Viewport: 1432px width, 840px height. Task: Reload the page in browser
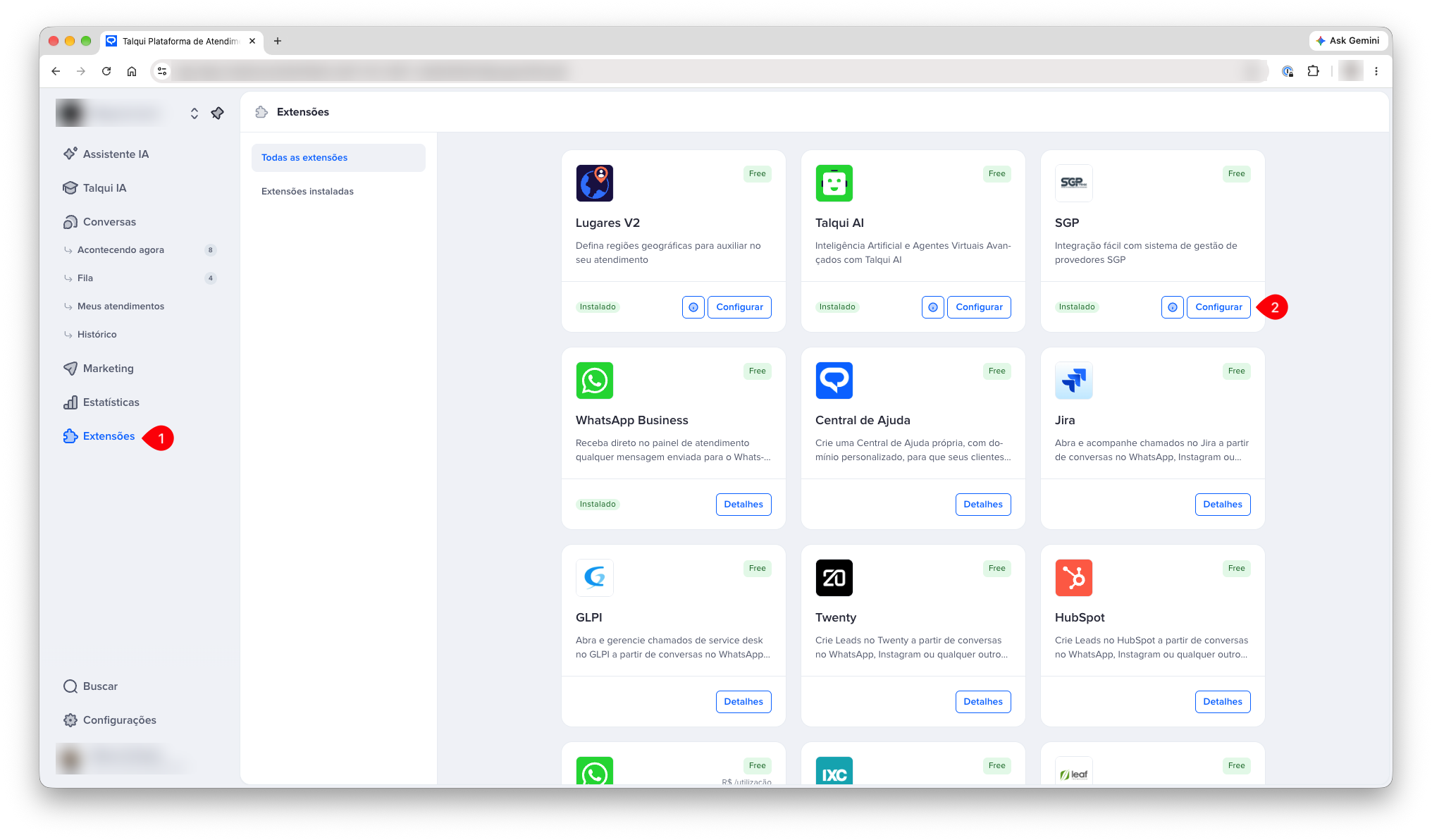(106, 70)
